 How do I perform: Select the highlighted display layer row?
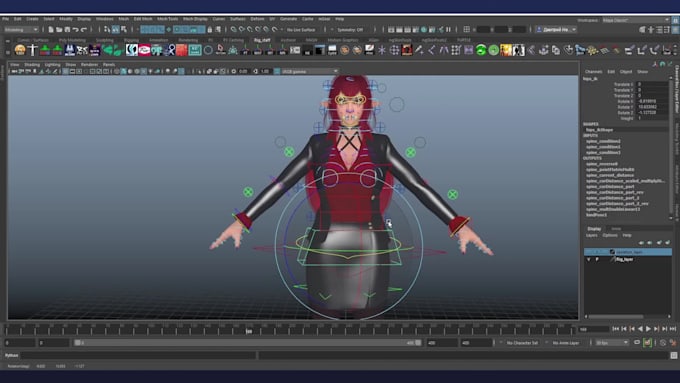click(x=628, y=252)
